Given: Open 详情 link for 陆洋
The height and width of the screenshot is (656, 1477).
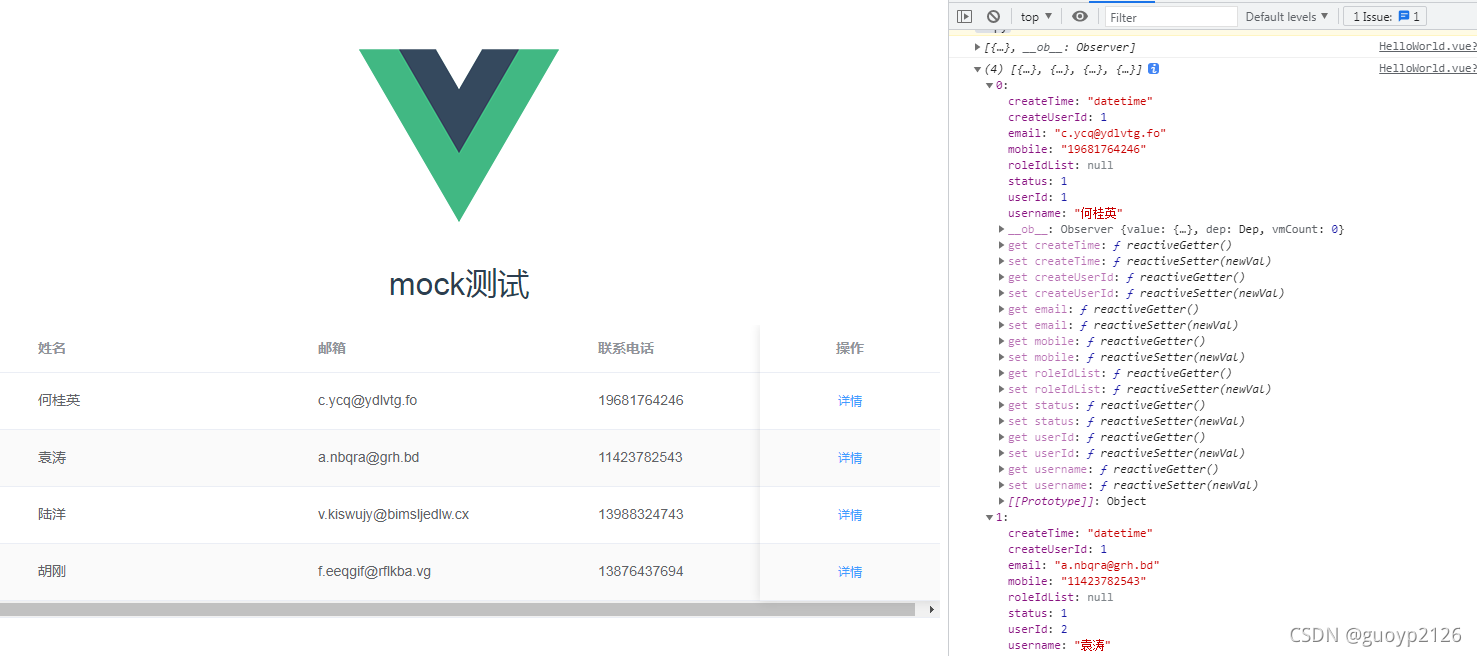Looking at the screenshot, I should click(850, 515).
